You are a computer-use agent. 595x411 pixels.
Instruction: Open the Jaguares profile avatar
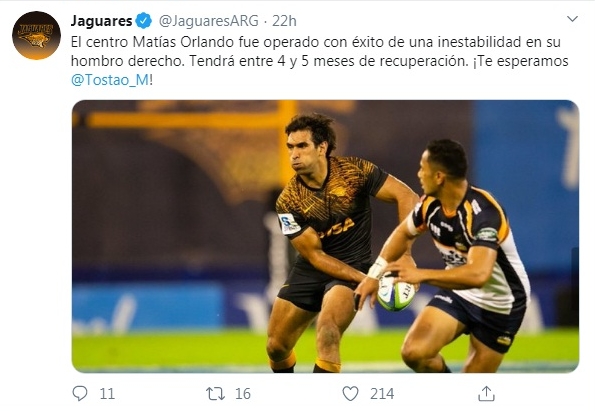pos(36,35)
